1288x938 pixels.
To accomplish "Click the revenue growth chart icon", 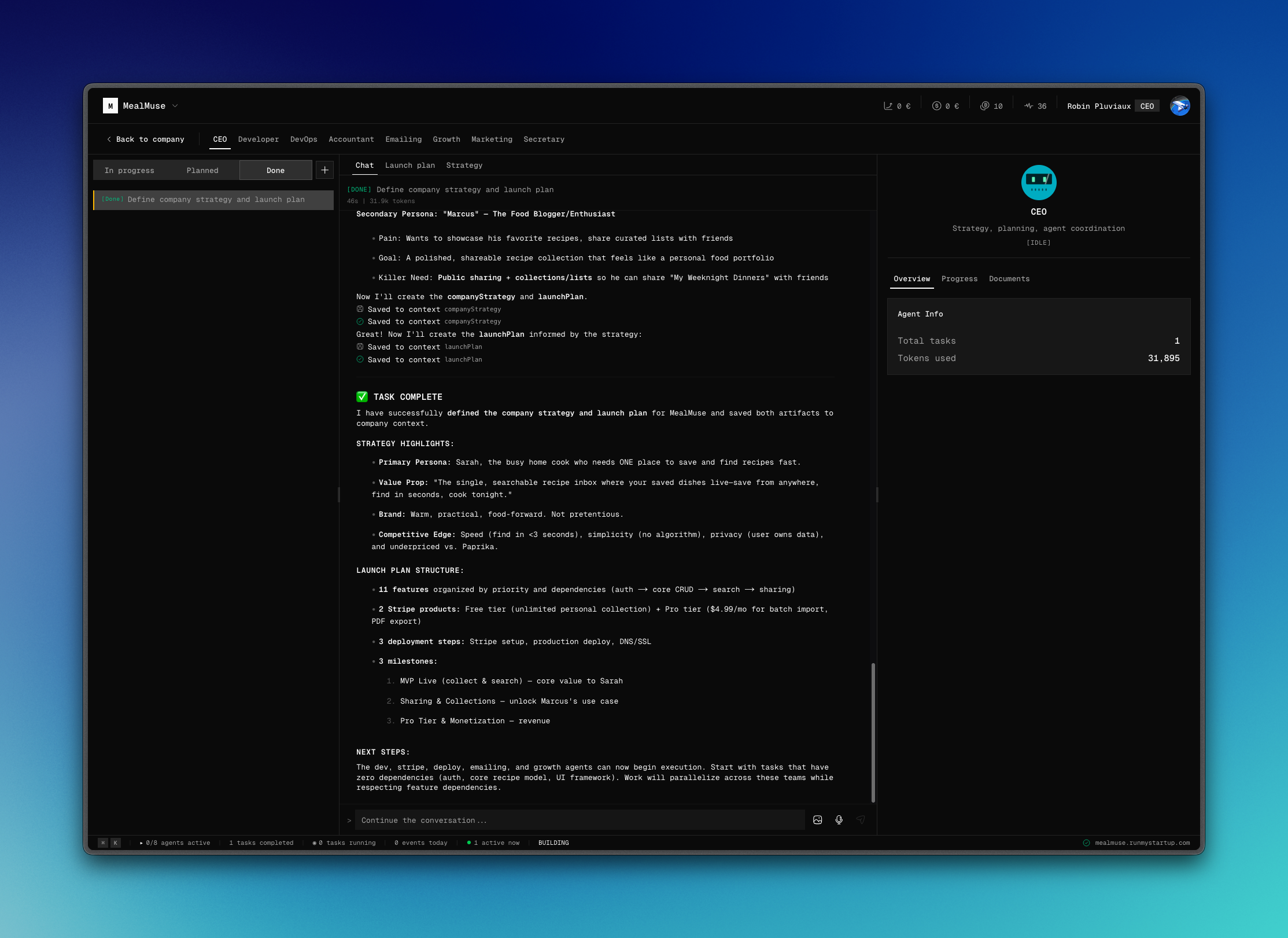I will point(888,106).
